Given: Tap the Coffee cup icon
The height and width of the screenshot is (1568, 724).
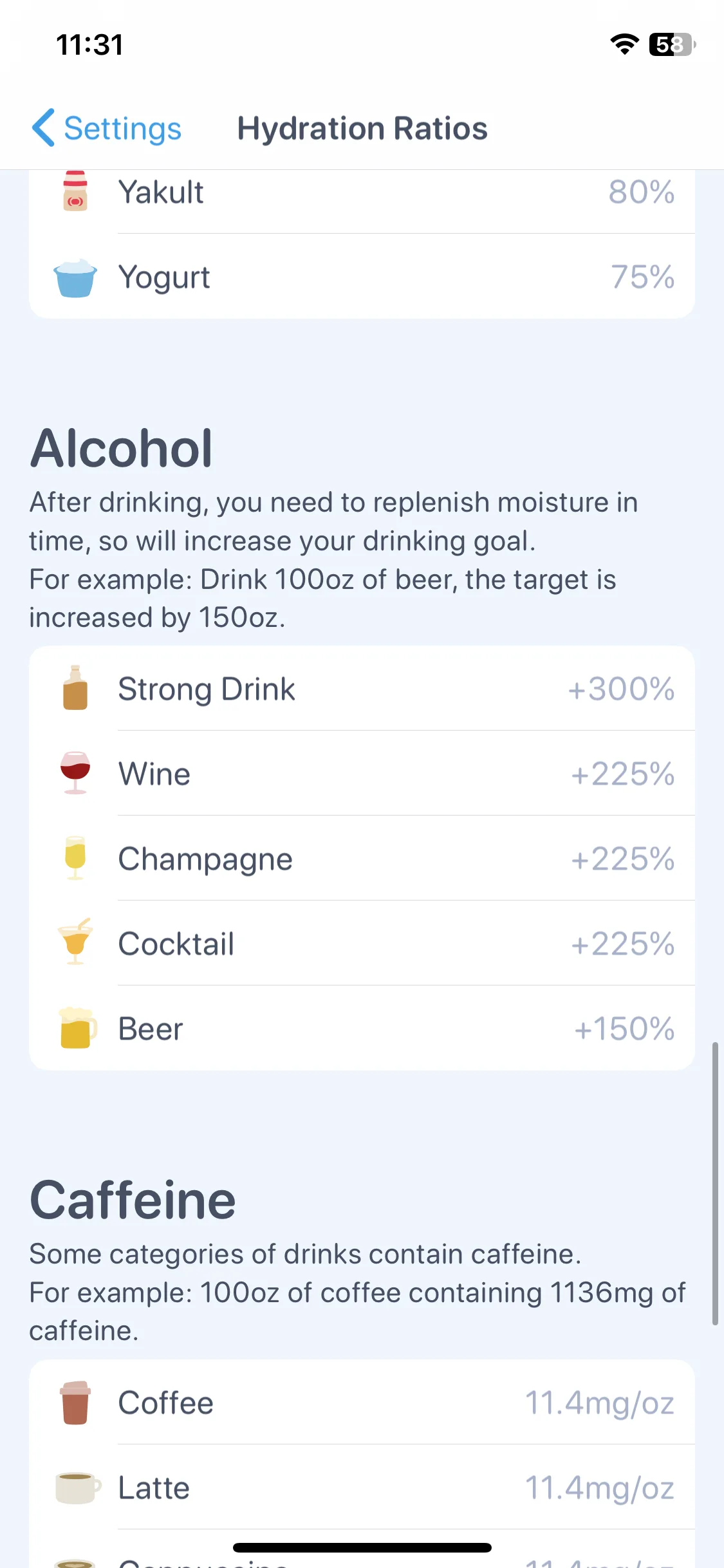Looking at the screenshot, I should click(x=75, y=1403).
